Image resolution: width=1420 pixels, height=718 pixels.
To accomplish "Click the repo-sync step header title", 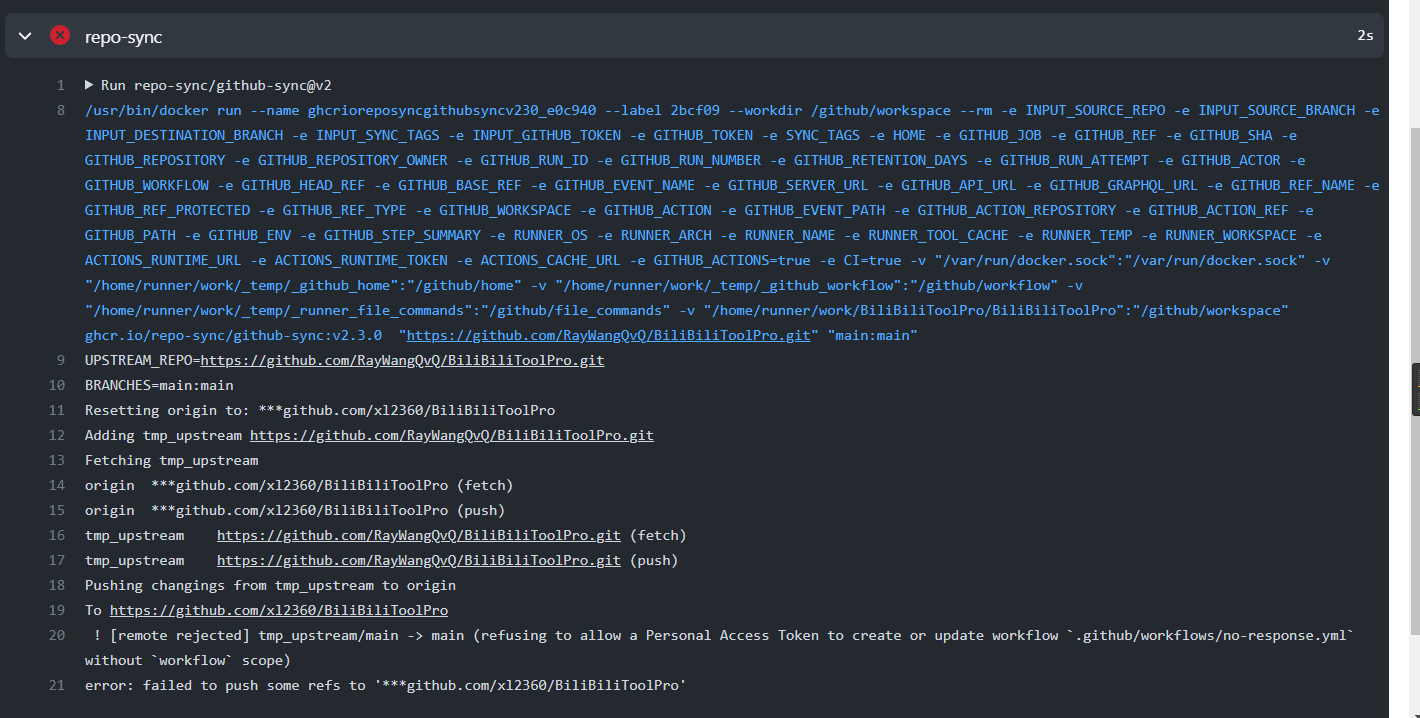I will point(124,35).
